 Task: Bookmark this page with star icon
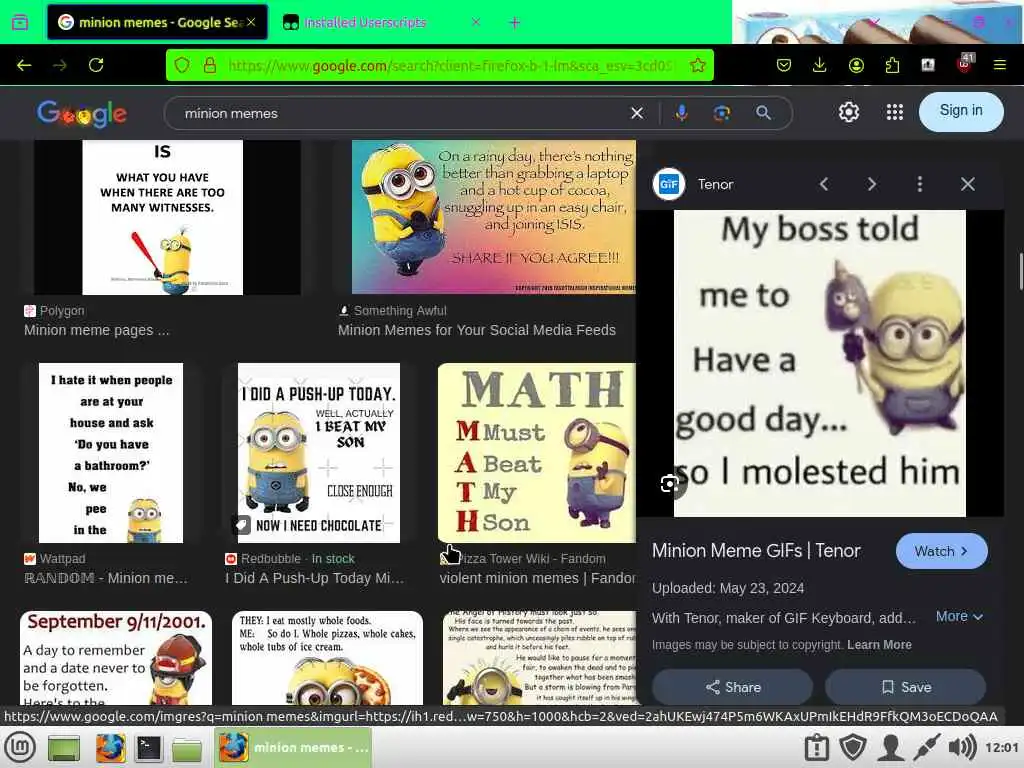tap(697, 65)
